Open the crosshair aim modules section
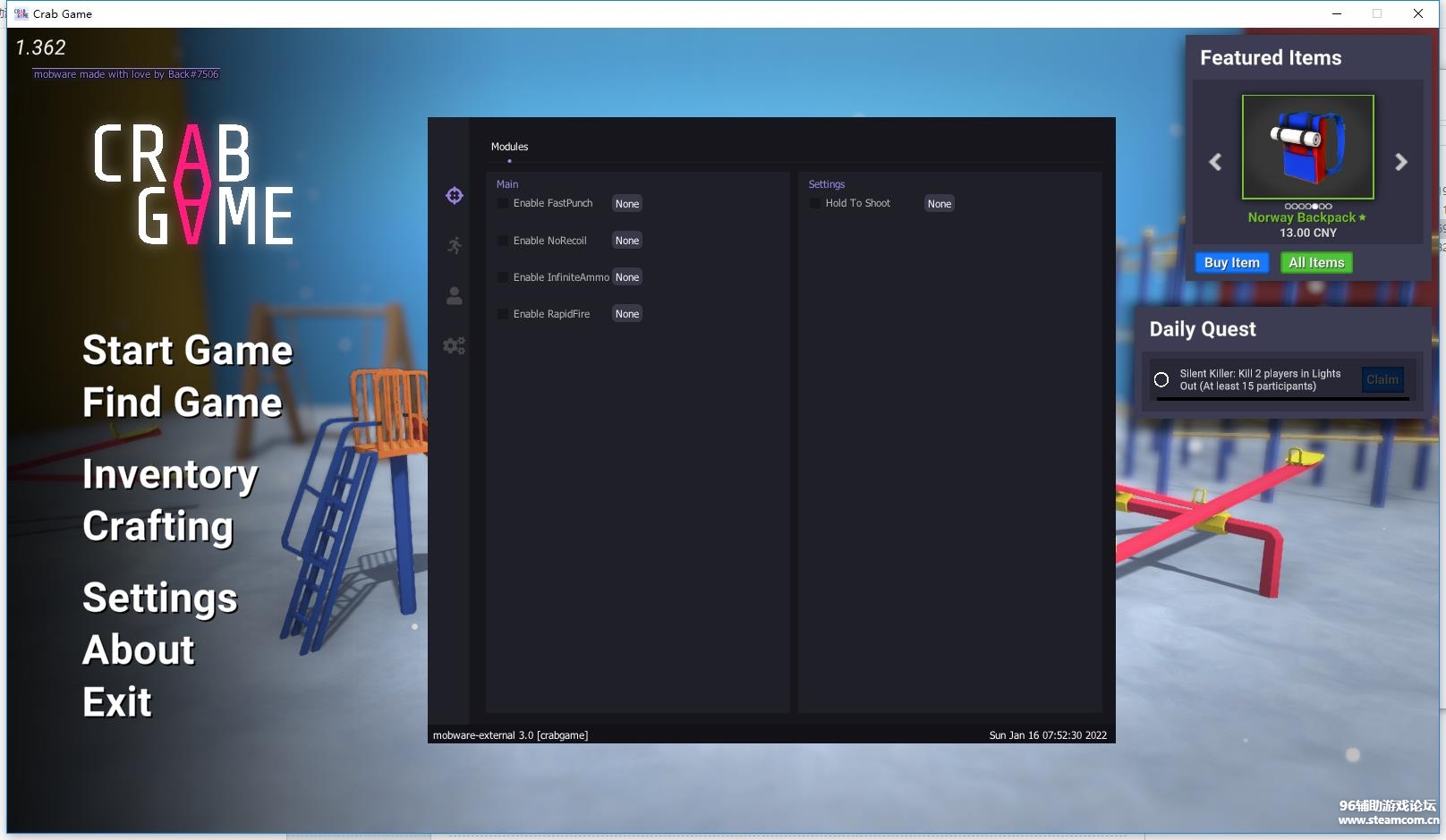1446x840 pixels. click(x=455, y=196)
